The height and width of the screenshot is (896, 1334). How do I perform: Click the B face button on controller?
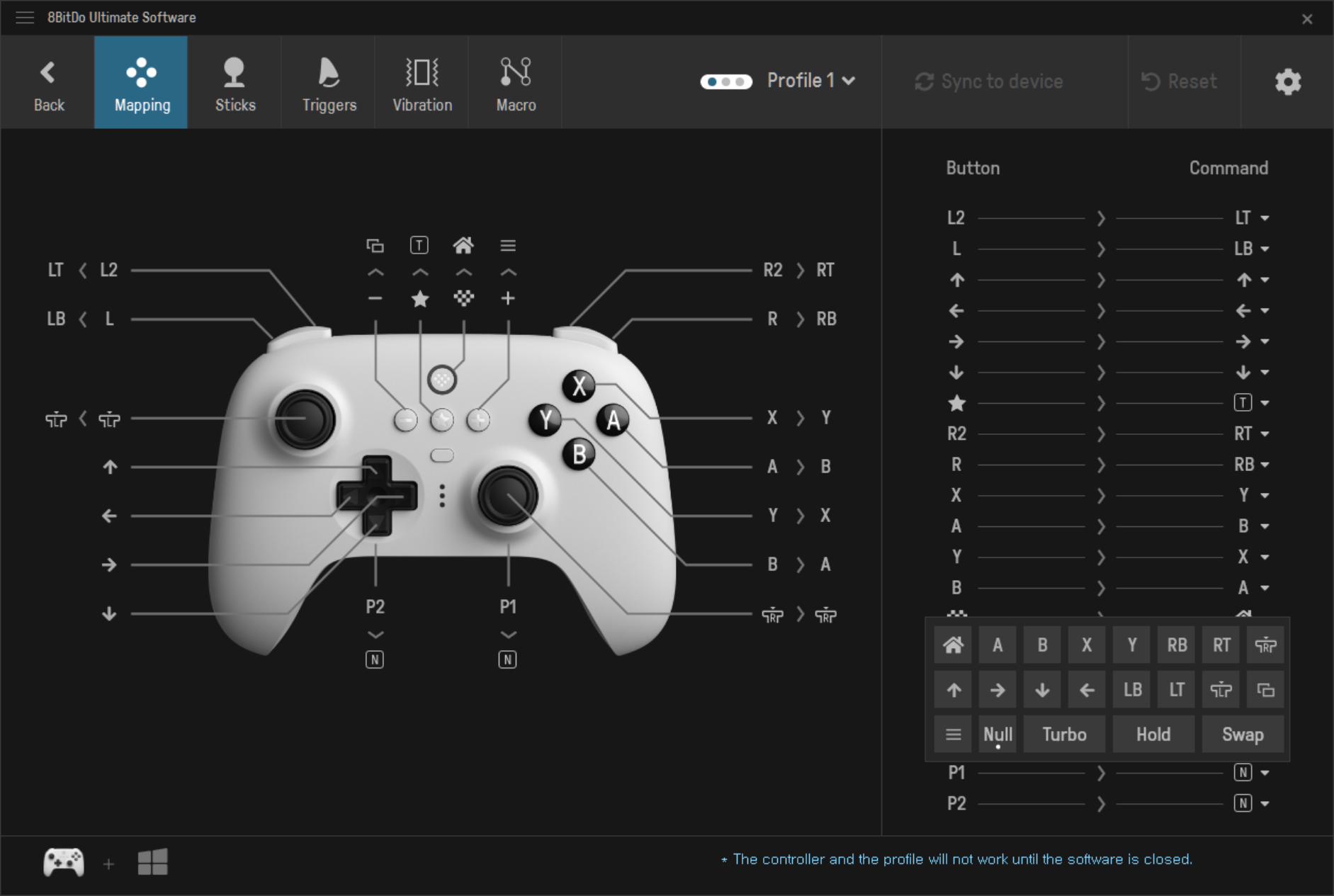point(580,454)
